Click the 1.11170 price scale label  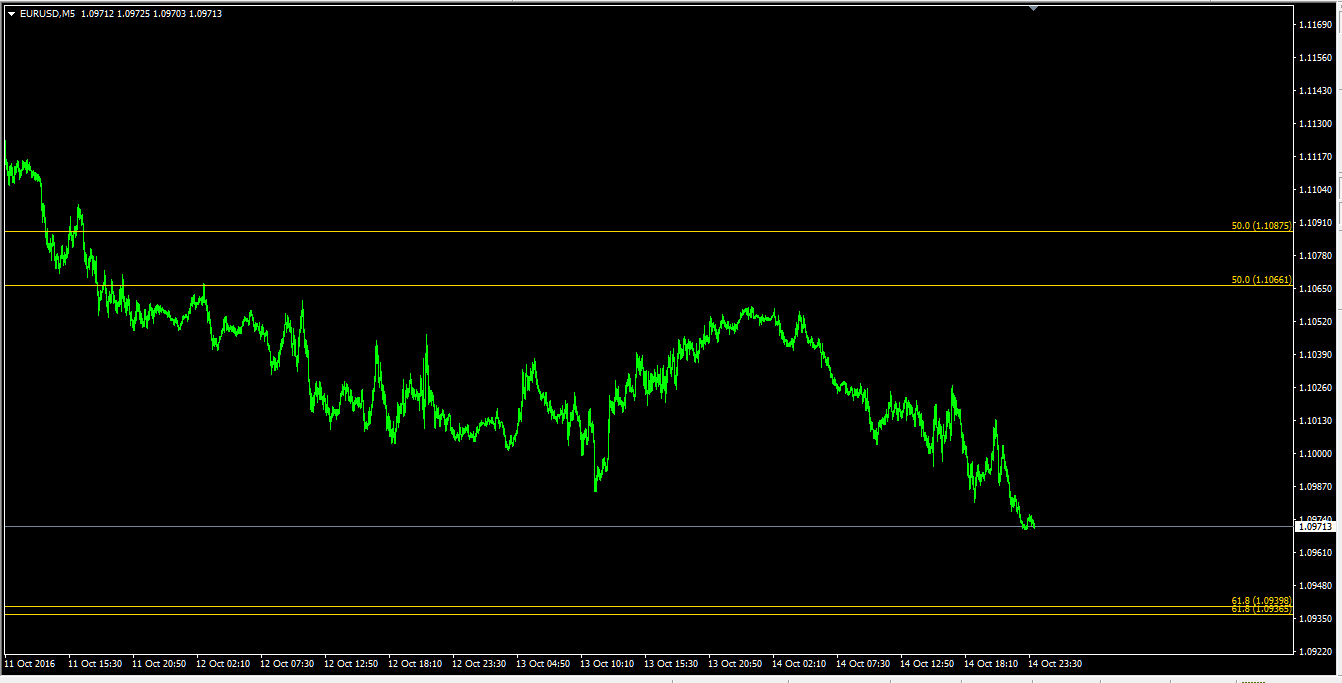1314,156
